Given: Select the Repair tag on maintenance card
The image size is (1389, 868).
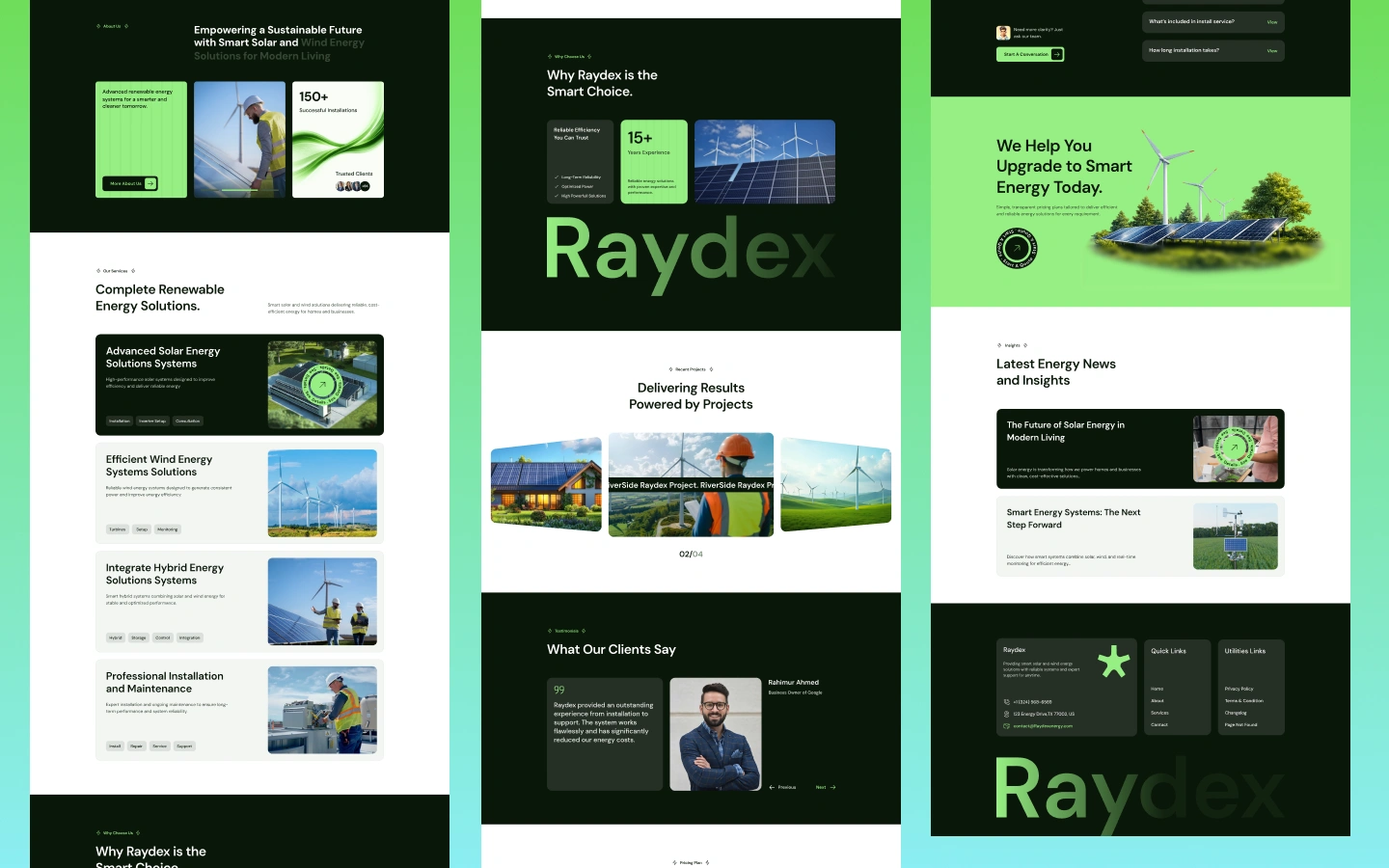Looking at the screenshot, I should pos(137,746).
